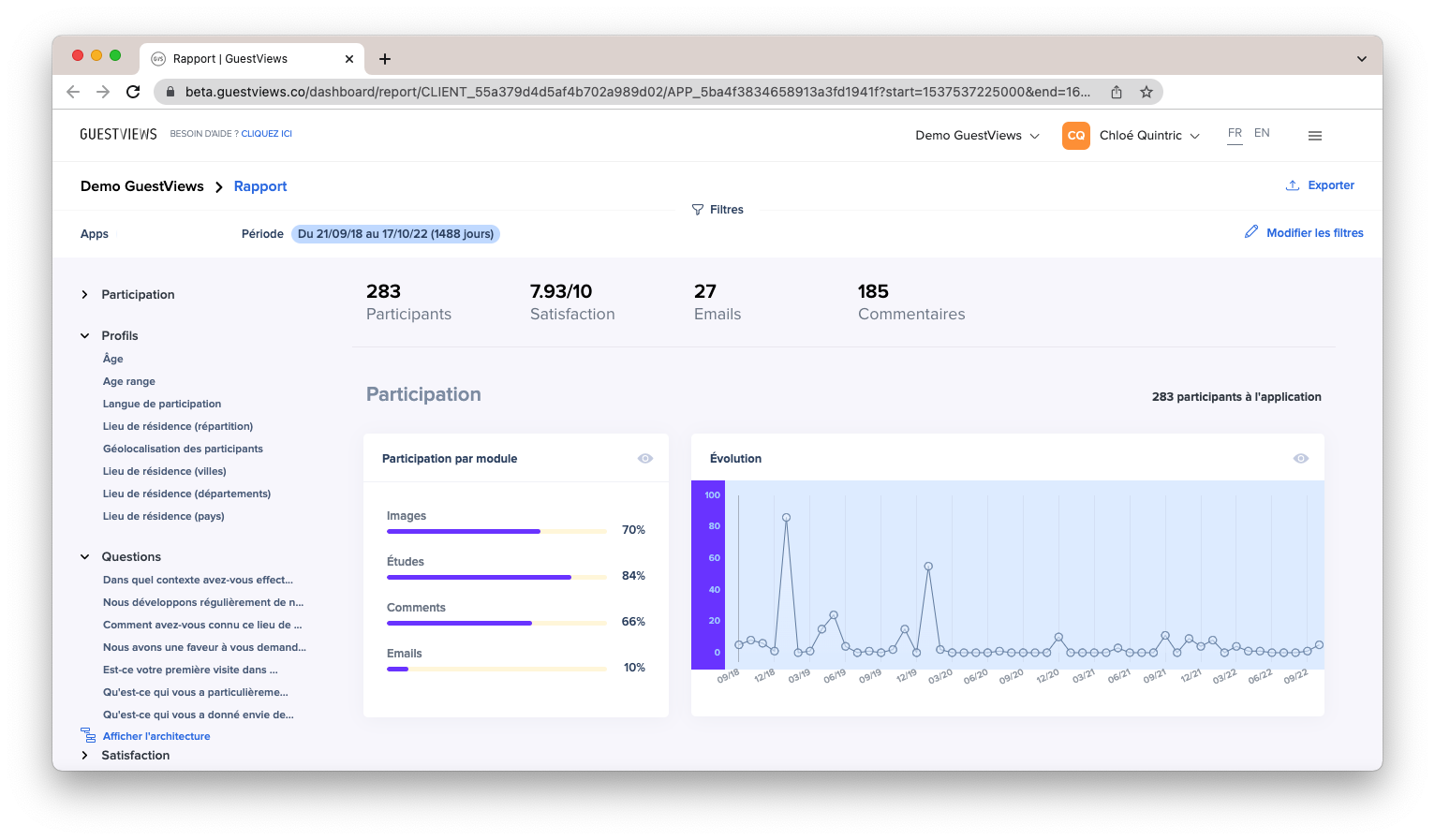Viewport: 1435px width, 840px height.
Task: Reload the page with the refresh icon
Action: pos(133,92)
